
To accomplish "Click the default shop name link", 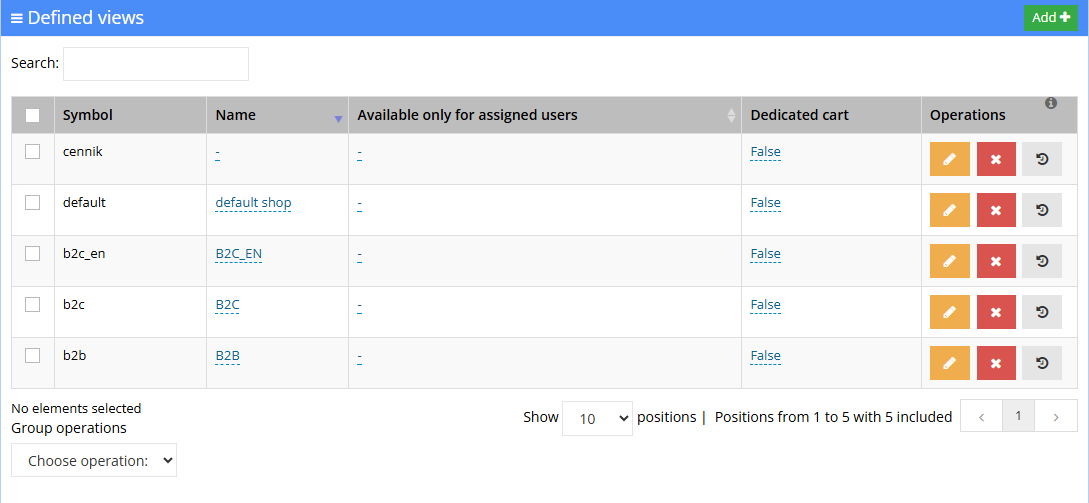I will [x=253, y=203].
